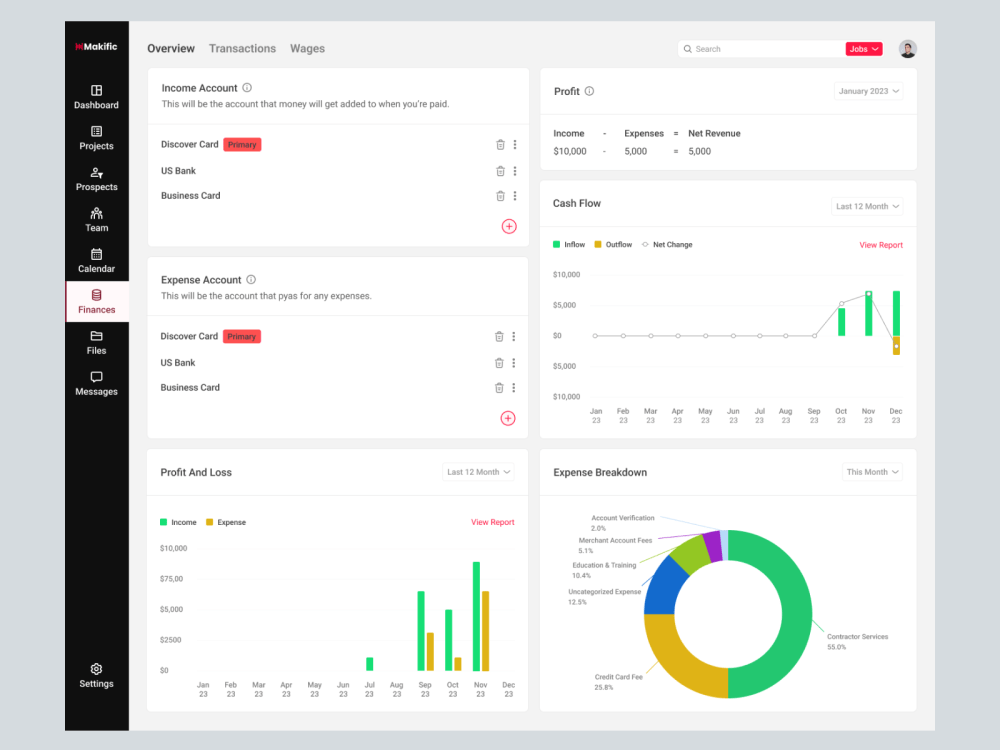1000x750 pixels.
Task: Open Messages in sidebar
Action: coord(96,383)
